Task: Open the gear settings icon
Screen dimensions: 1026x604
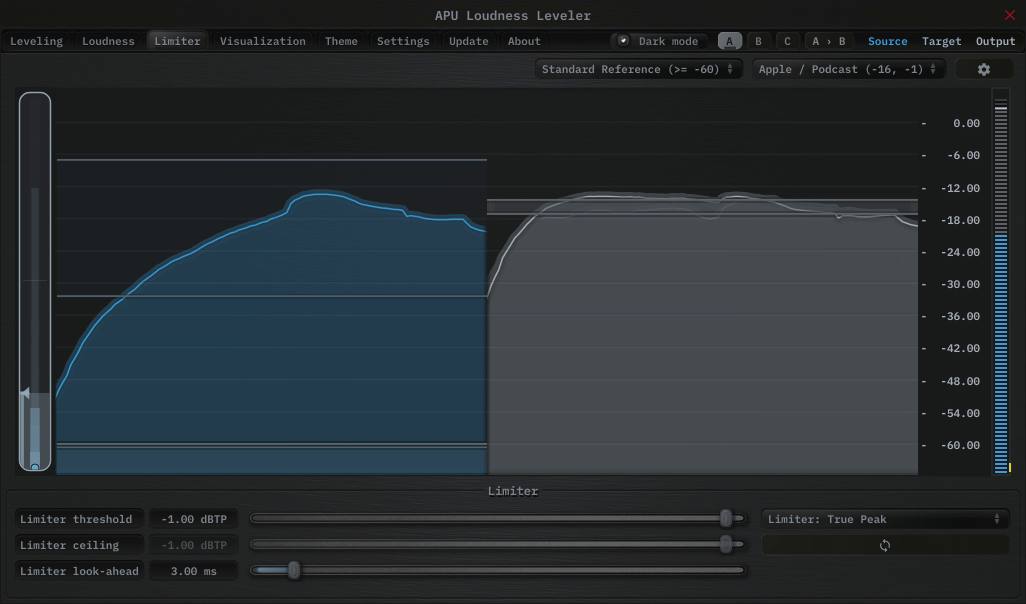Action: 983,69
